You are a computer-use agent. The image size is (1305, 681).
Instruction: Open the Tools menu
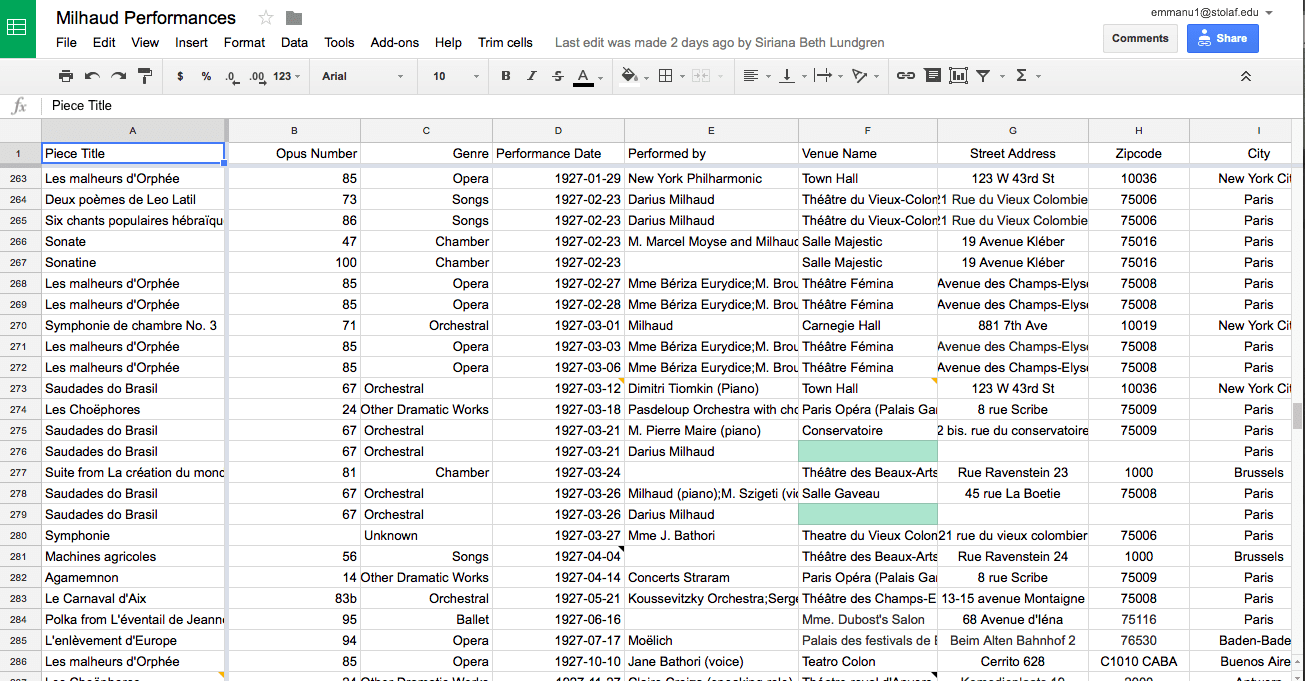pos(339,43)
